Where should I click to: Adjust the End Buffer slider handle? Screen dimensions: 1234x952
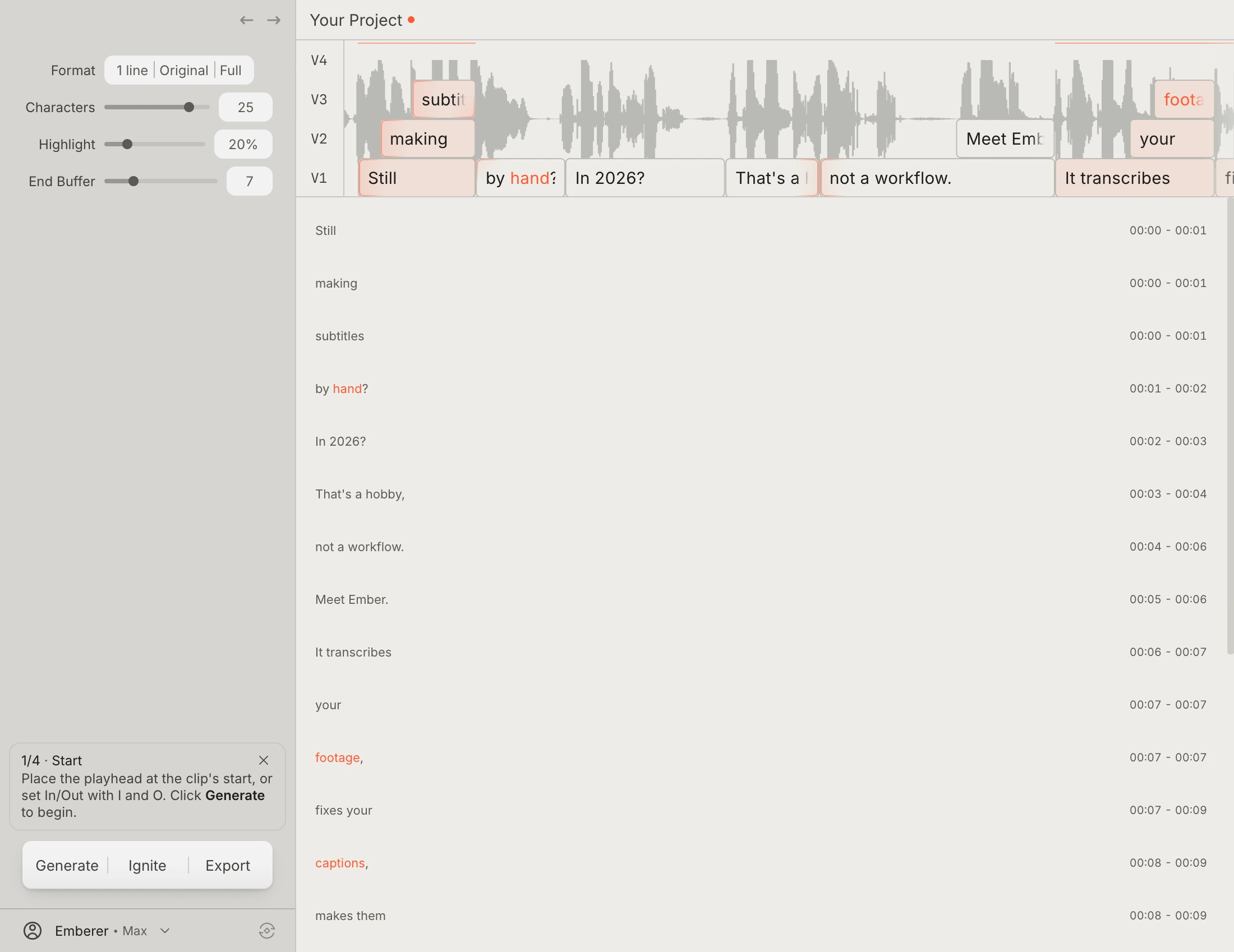coord(133,181)
